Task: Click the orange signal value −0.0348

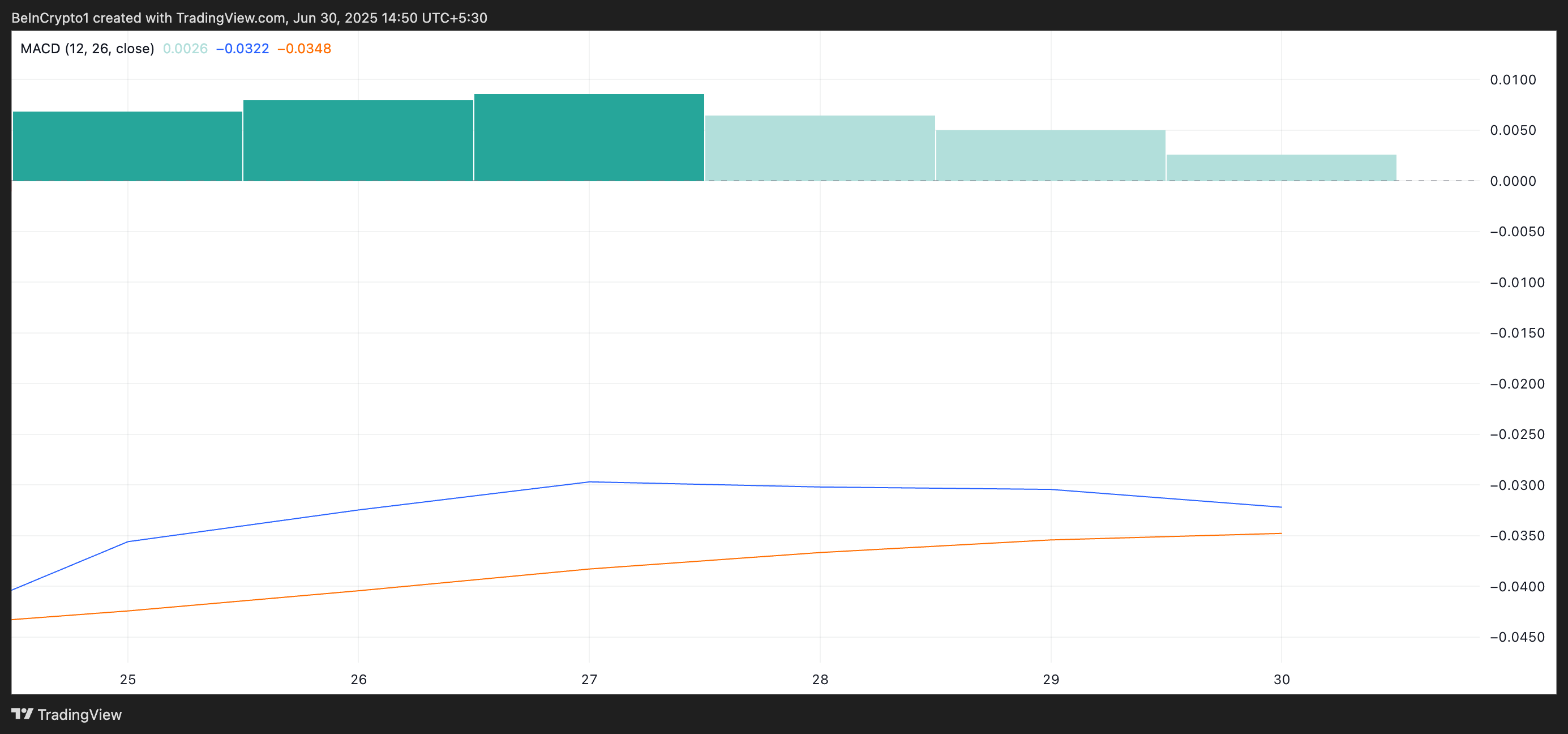Action: 304,49
